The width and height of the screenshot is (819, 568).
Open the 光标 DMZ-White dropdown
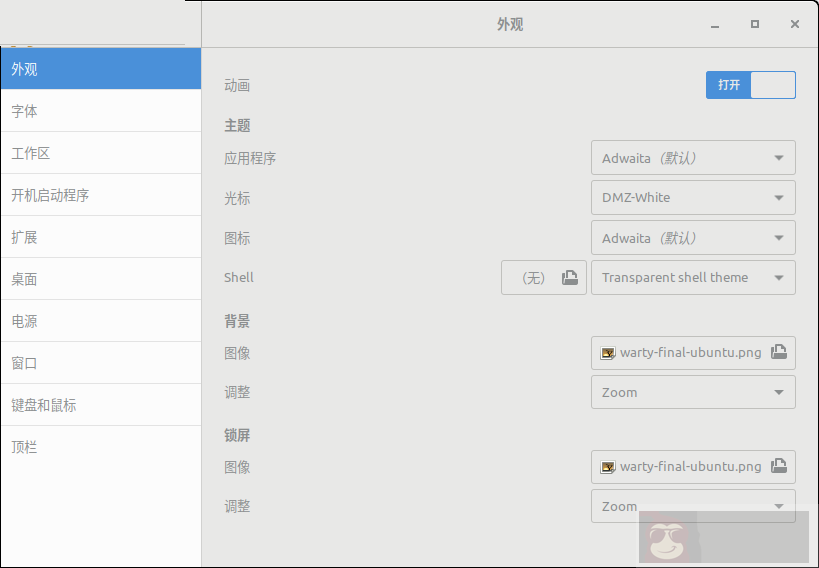coord(693,198)
